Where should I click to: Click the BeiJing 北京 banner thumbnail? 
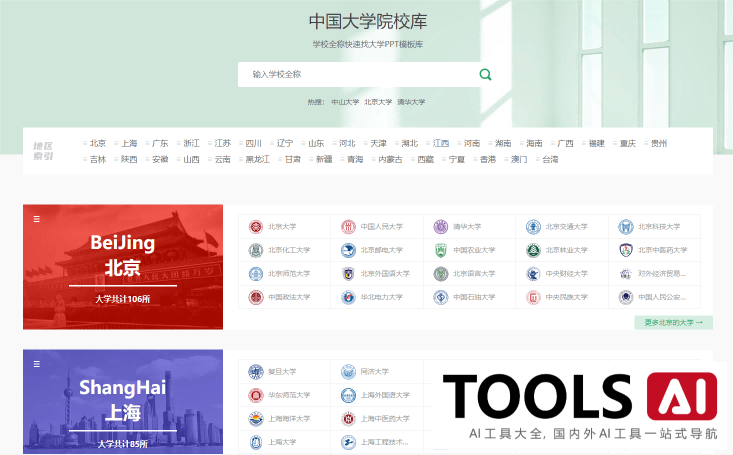123,267
